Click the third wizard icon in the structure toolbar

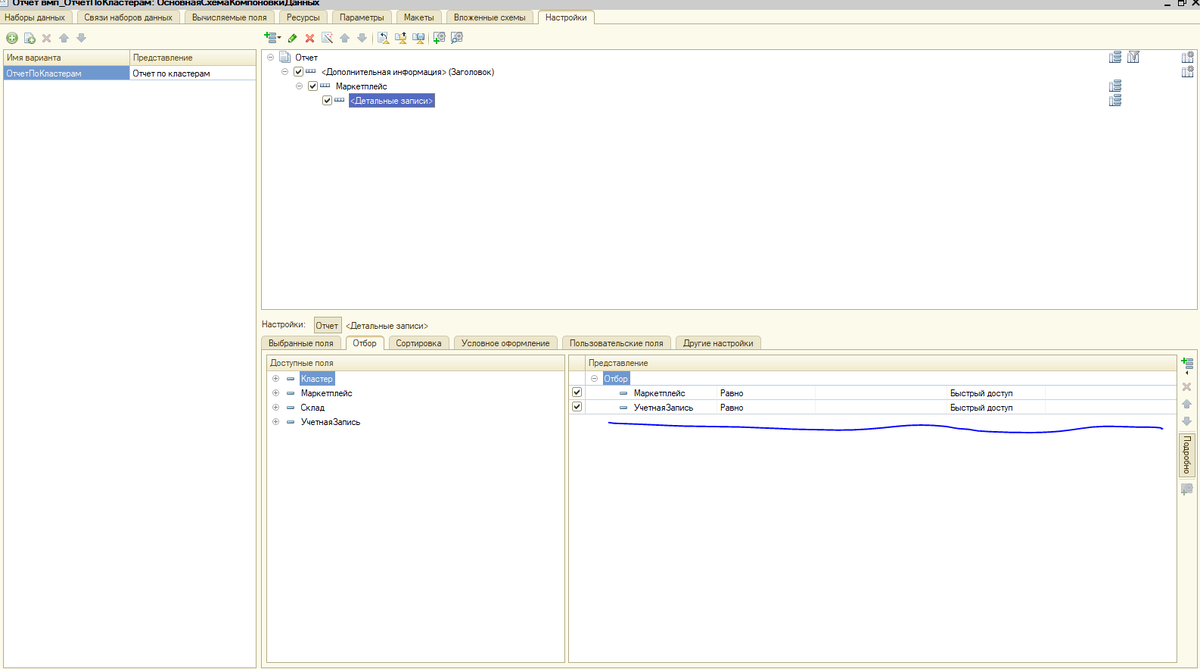[419, 38]
